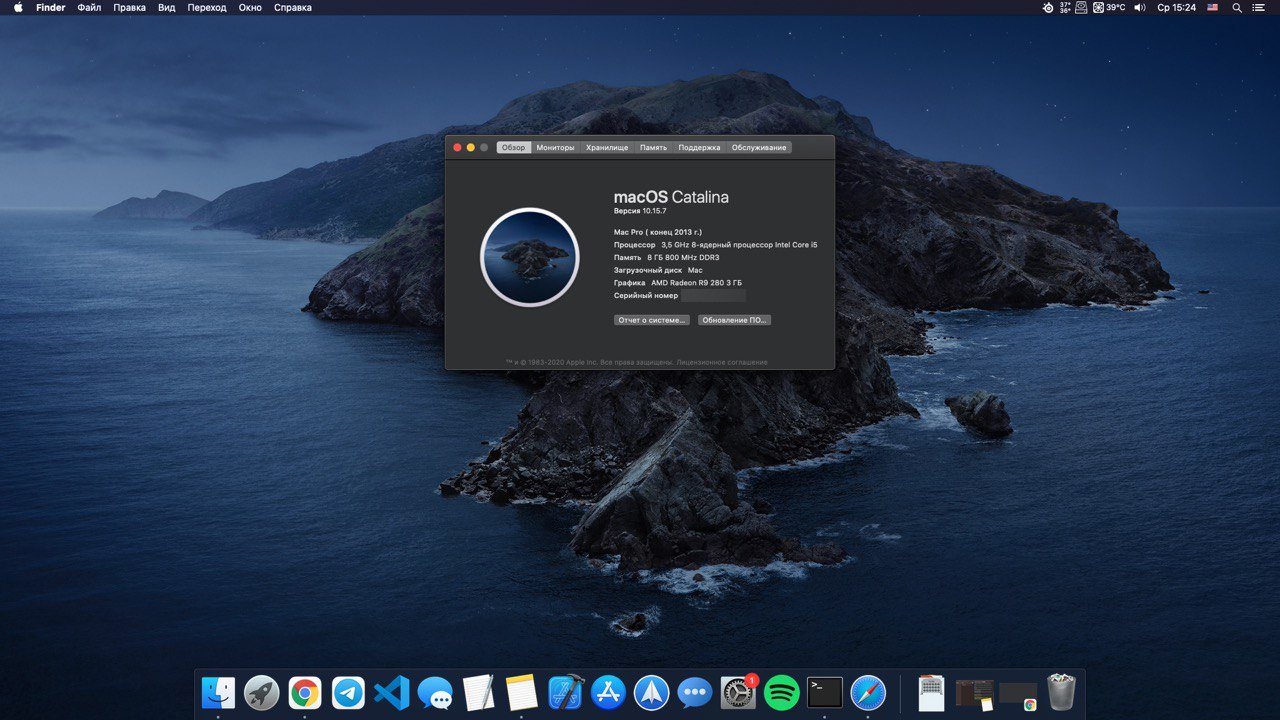
Task: Open System Preferences with update badge
Action: click(738, 692)
